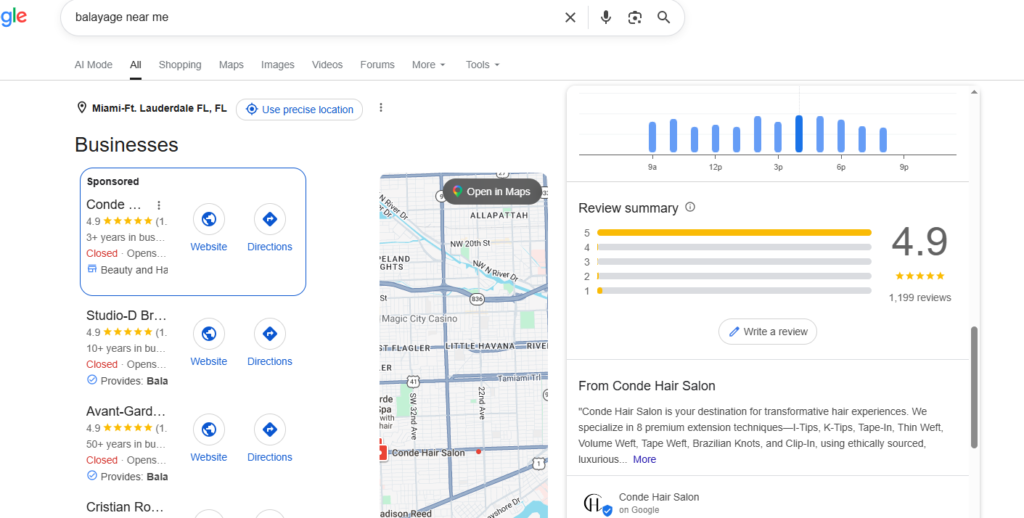Click the Provides: Bala text under Studio-D

click(x=134, y=381)
